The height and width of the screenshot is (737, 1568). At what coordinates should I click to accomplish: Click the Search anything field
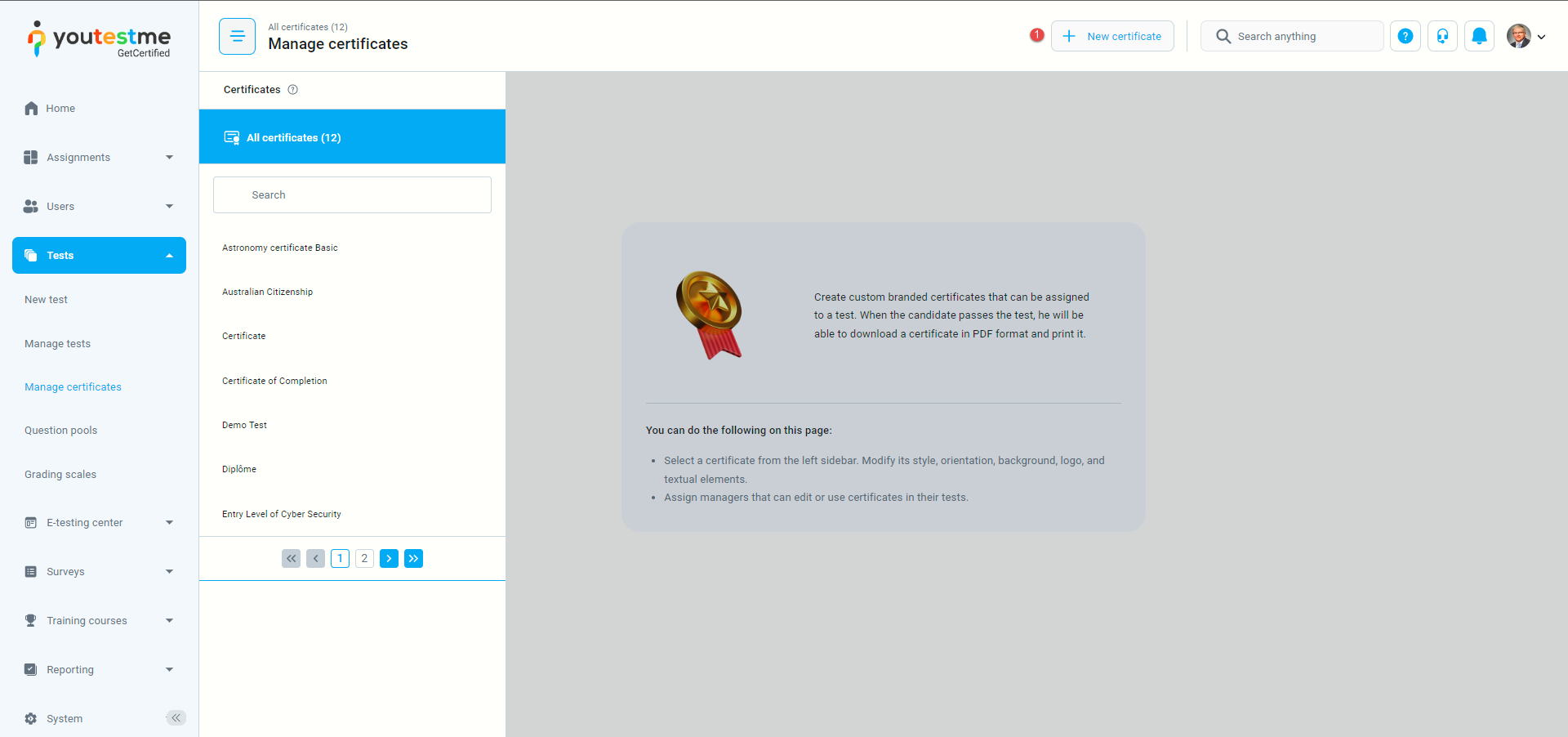[1292, 36]
